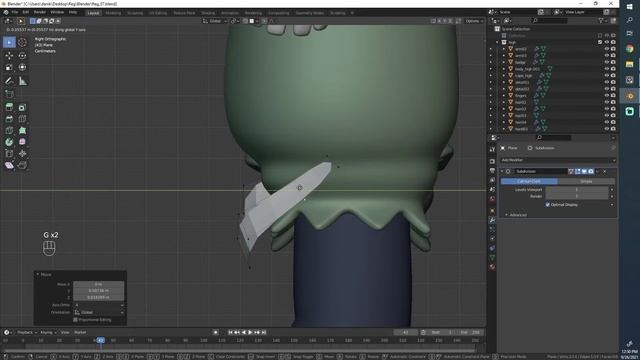Select the Select Box tool
The width and height of the screenshot is (640, 360).
pos(9,42)
